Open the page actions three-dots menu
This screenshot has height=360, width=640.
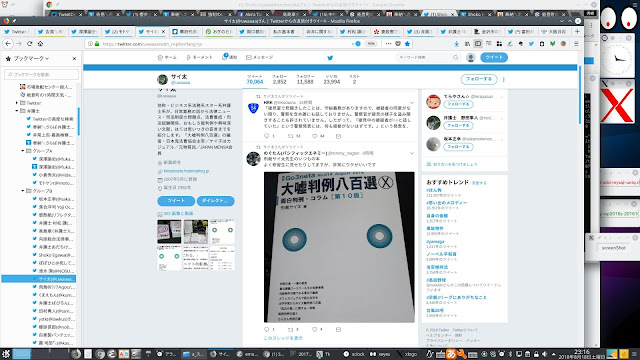(x=388, y=44)
